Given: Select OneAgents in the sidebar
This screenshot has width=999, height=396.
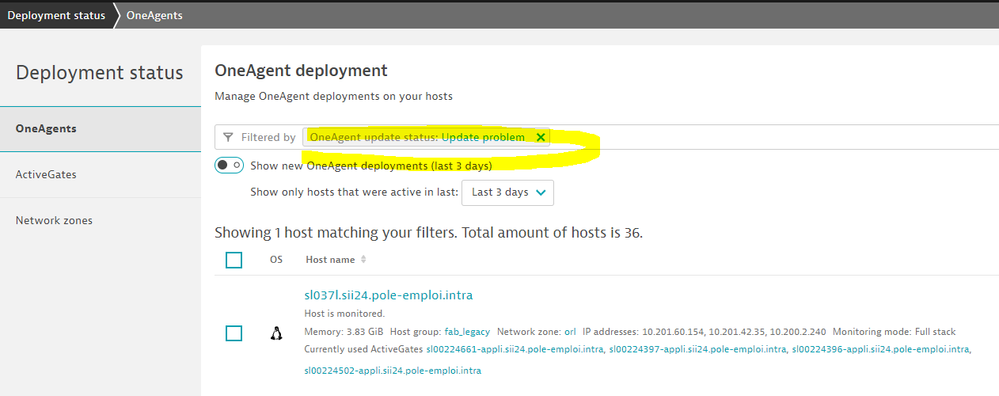Looking at the screenshot, I should click(x=101, y=129).
